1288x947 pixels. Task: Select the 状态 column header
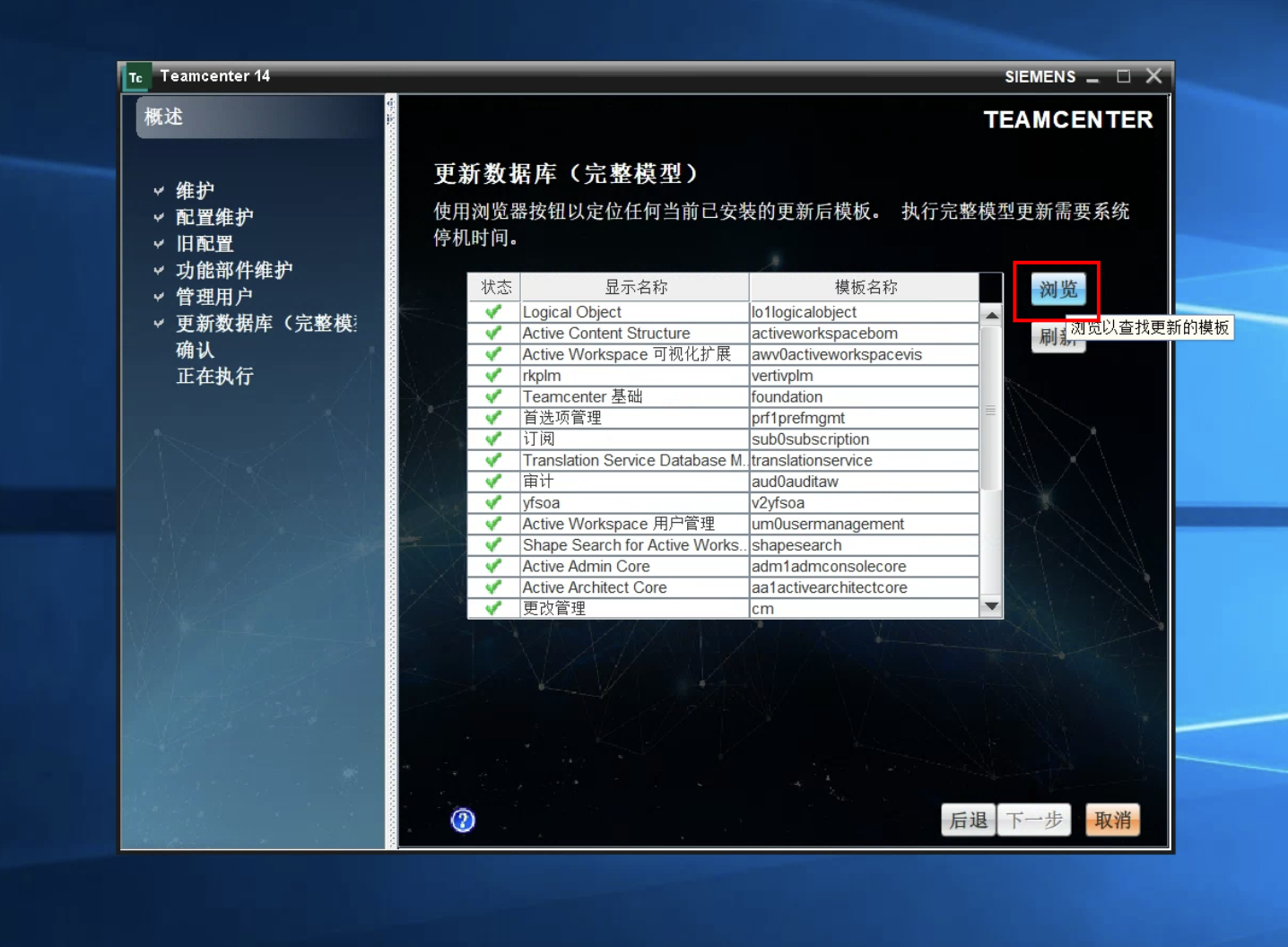(x=495, y=287)
